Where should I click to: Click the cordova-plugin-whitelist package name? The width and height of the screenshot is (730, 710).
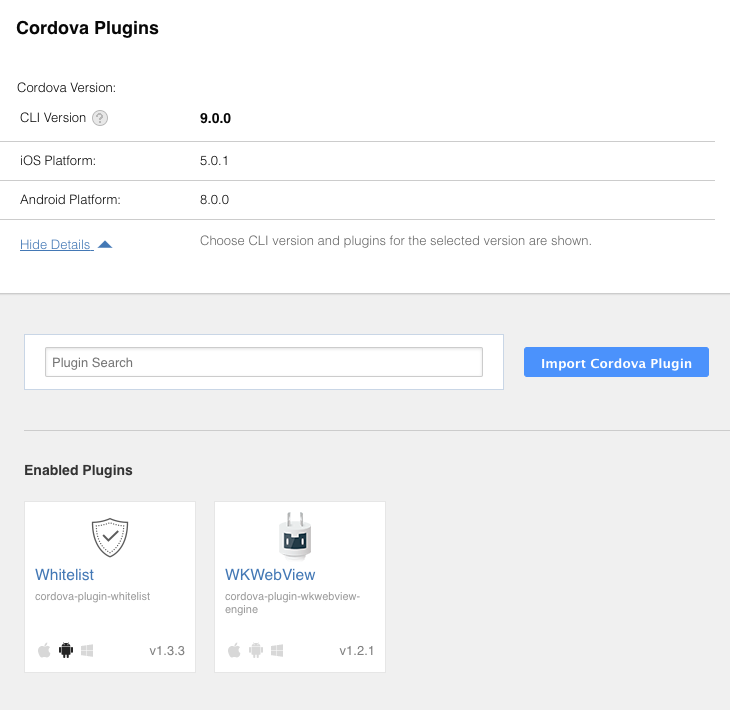[x=93, y=596]
